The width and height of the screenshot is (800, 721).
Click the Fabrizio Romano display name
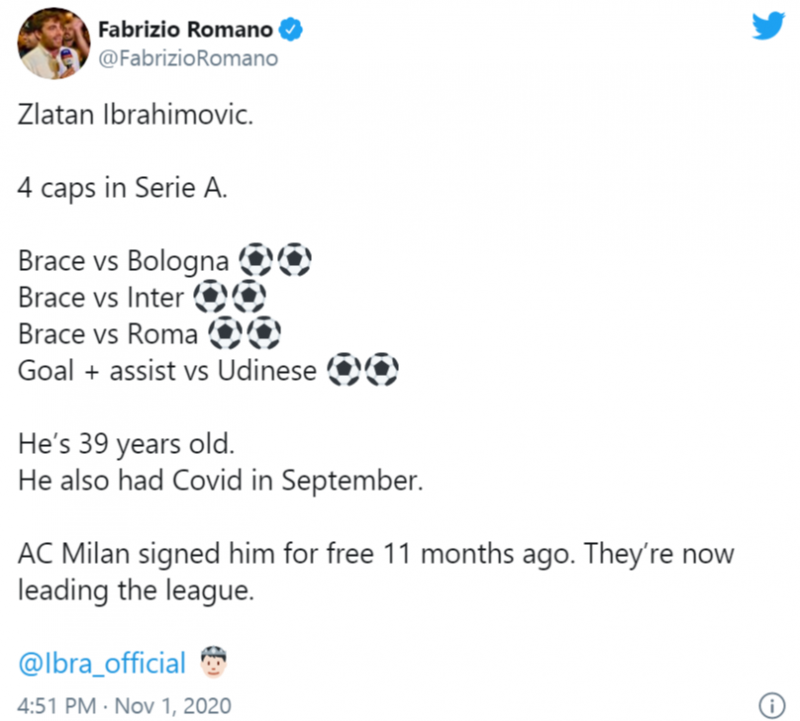pos(186,31)
